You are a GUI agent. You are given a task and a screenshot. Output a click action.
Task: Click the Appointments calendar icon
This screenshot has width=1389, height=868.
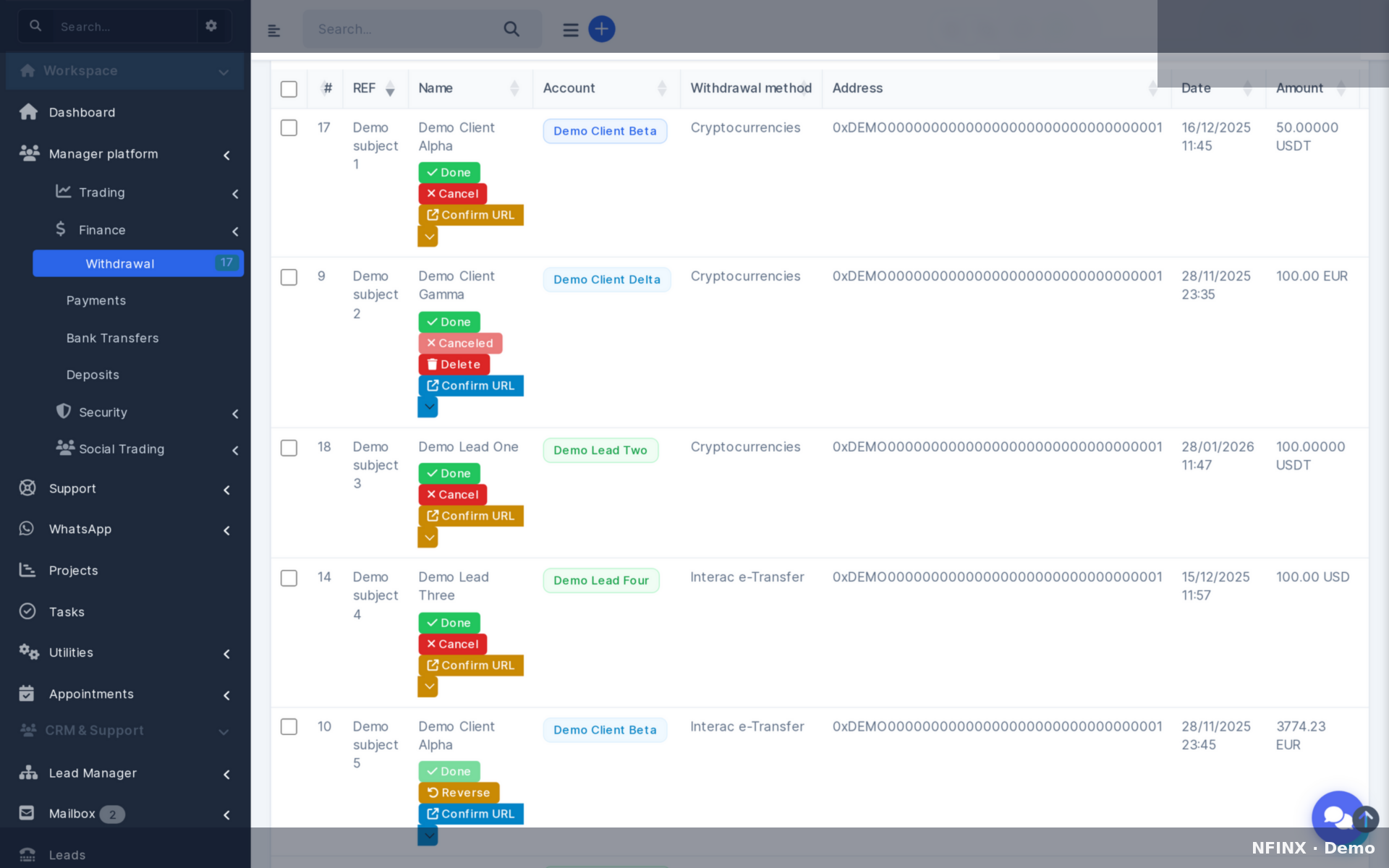(27, 693)
